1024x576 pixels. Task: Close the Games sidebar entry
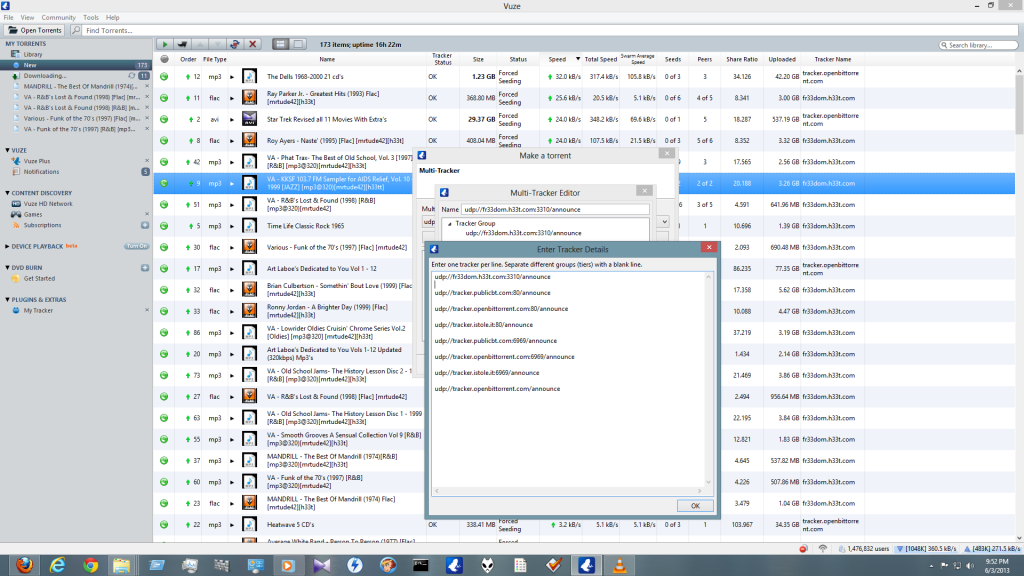(x=147, y=214)
